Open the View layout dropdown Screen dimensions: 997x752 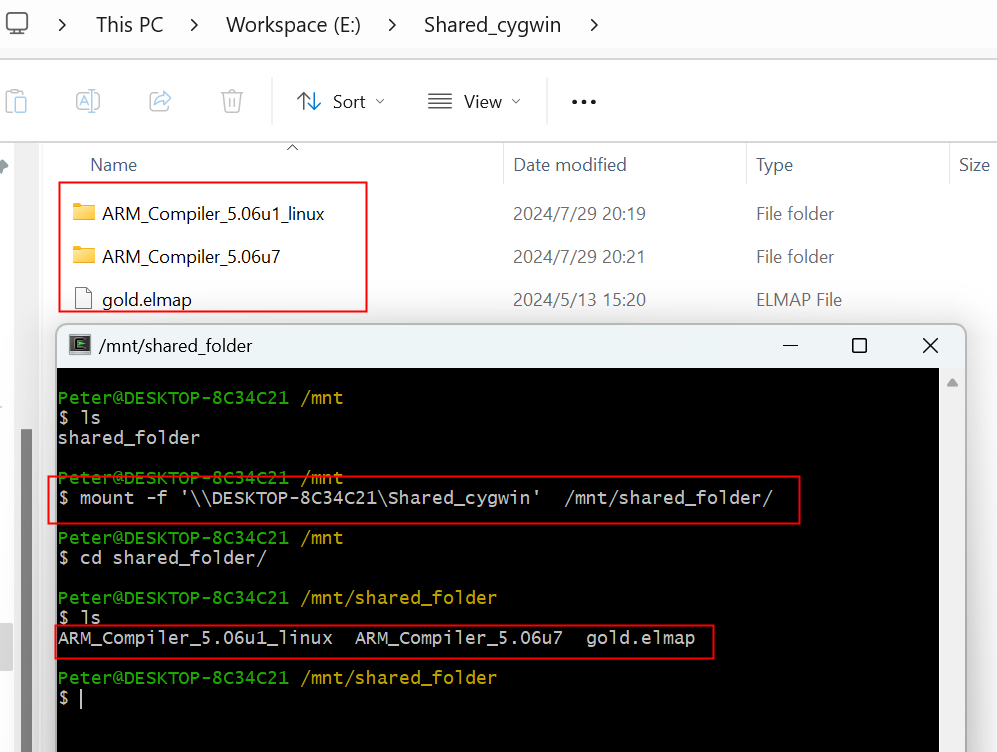point(474,102)
